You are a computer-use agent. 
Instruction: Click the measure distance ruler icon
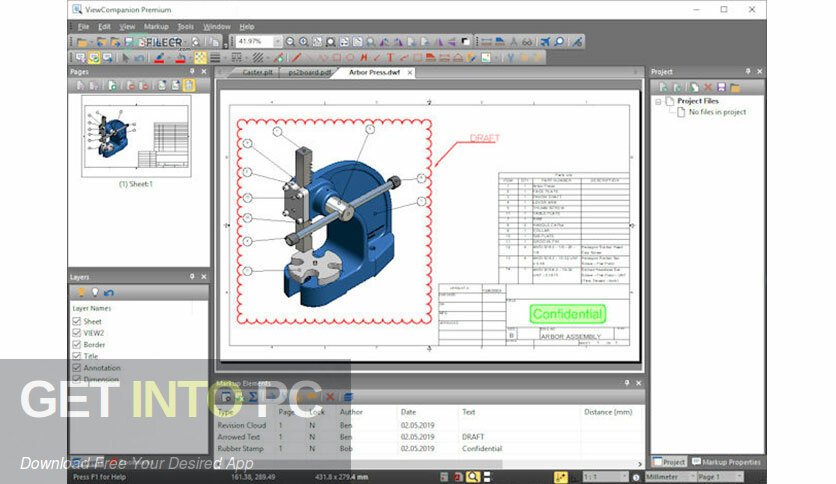[487, 42]
